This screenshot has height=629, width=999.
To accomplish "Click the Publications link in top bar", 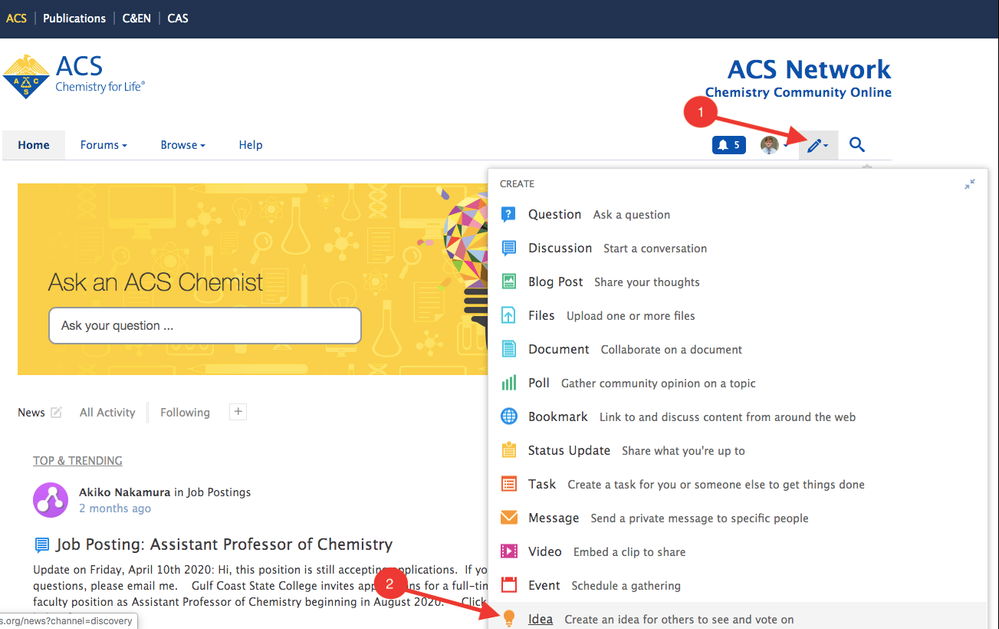I will pyautogui.click(x=74, y=18).
